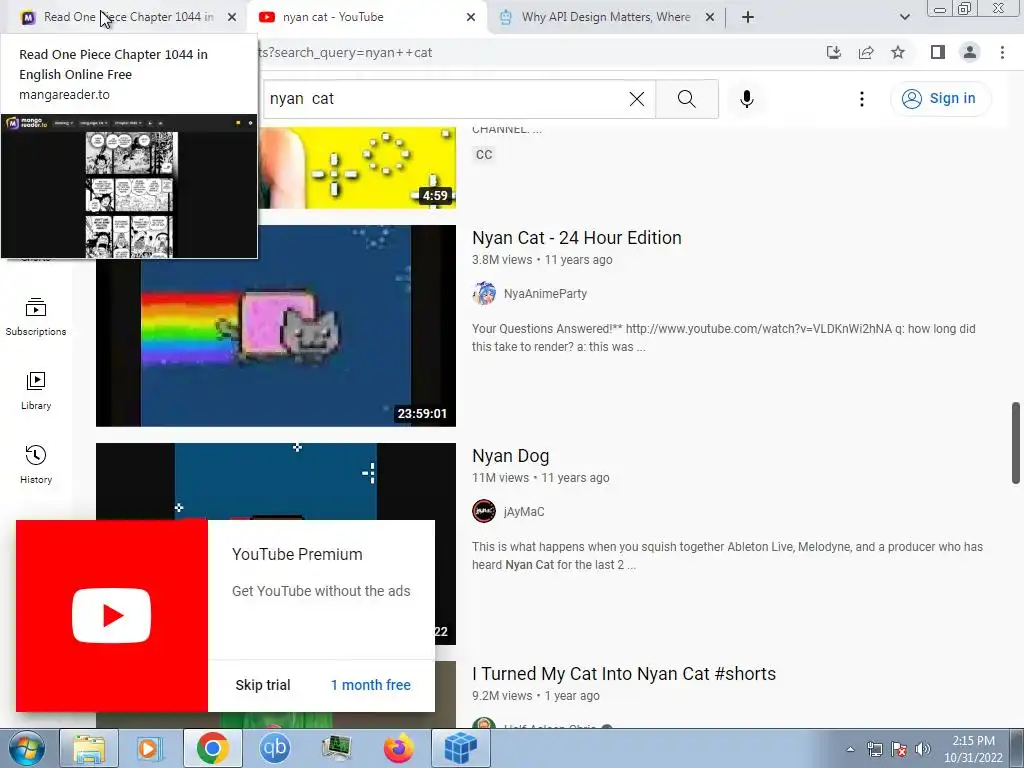Click the network tray icon

coord(874,749)
